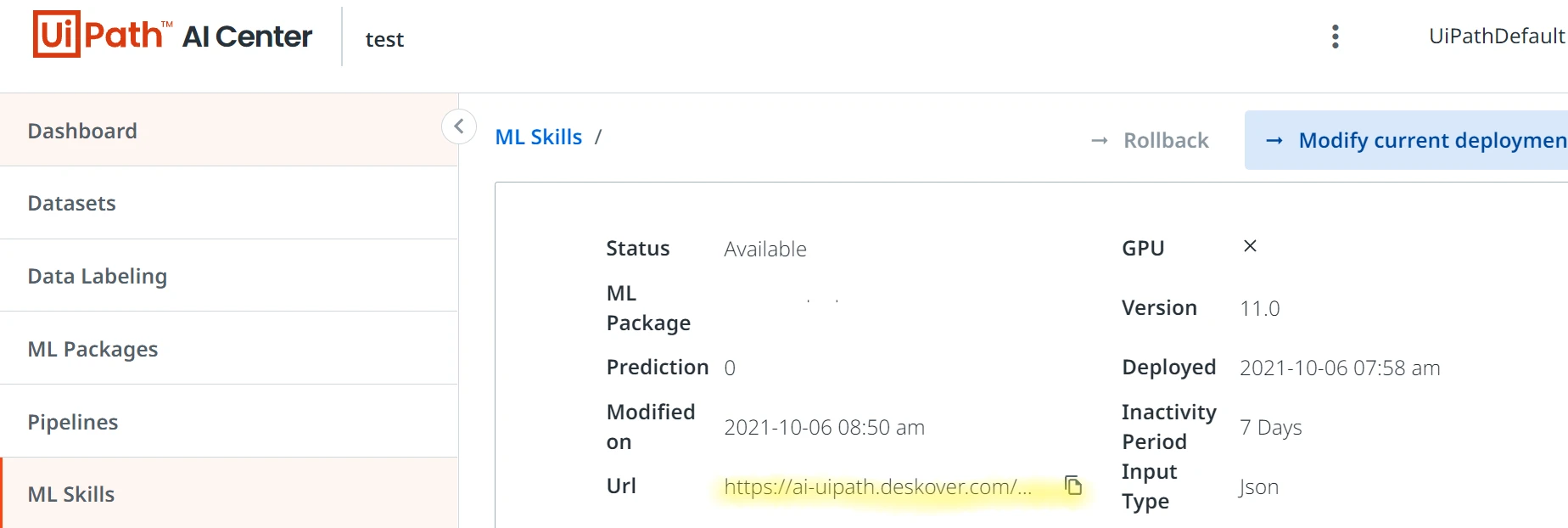Viewport: 1568px width, 528px height.
Task: Click Modify current deployment button
Action: 1406,140
